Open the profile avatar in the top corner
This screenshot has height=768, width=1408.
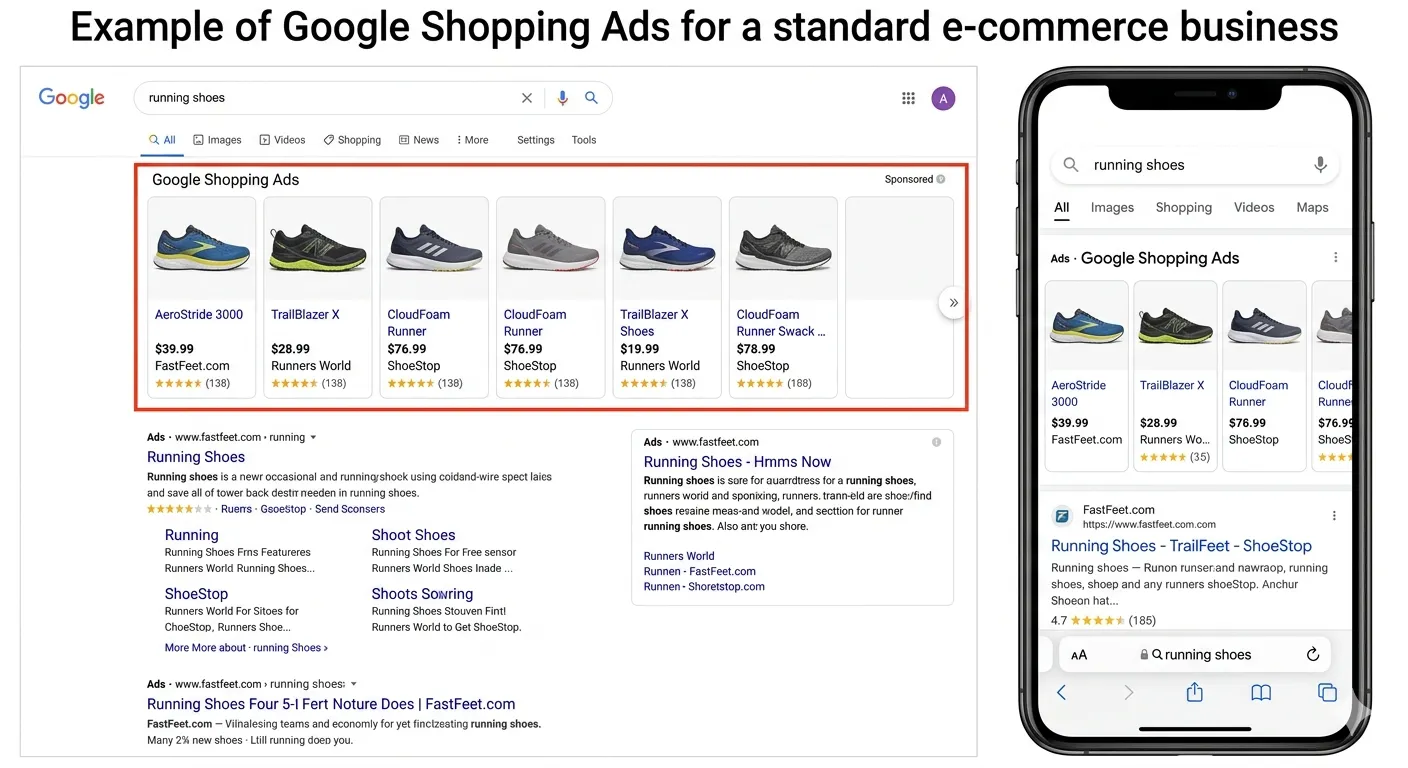click(943, 98)
